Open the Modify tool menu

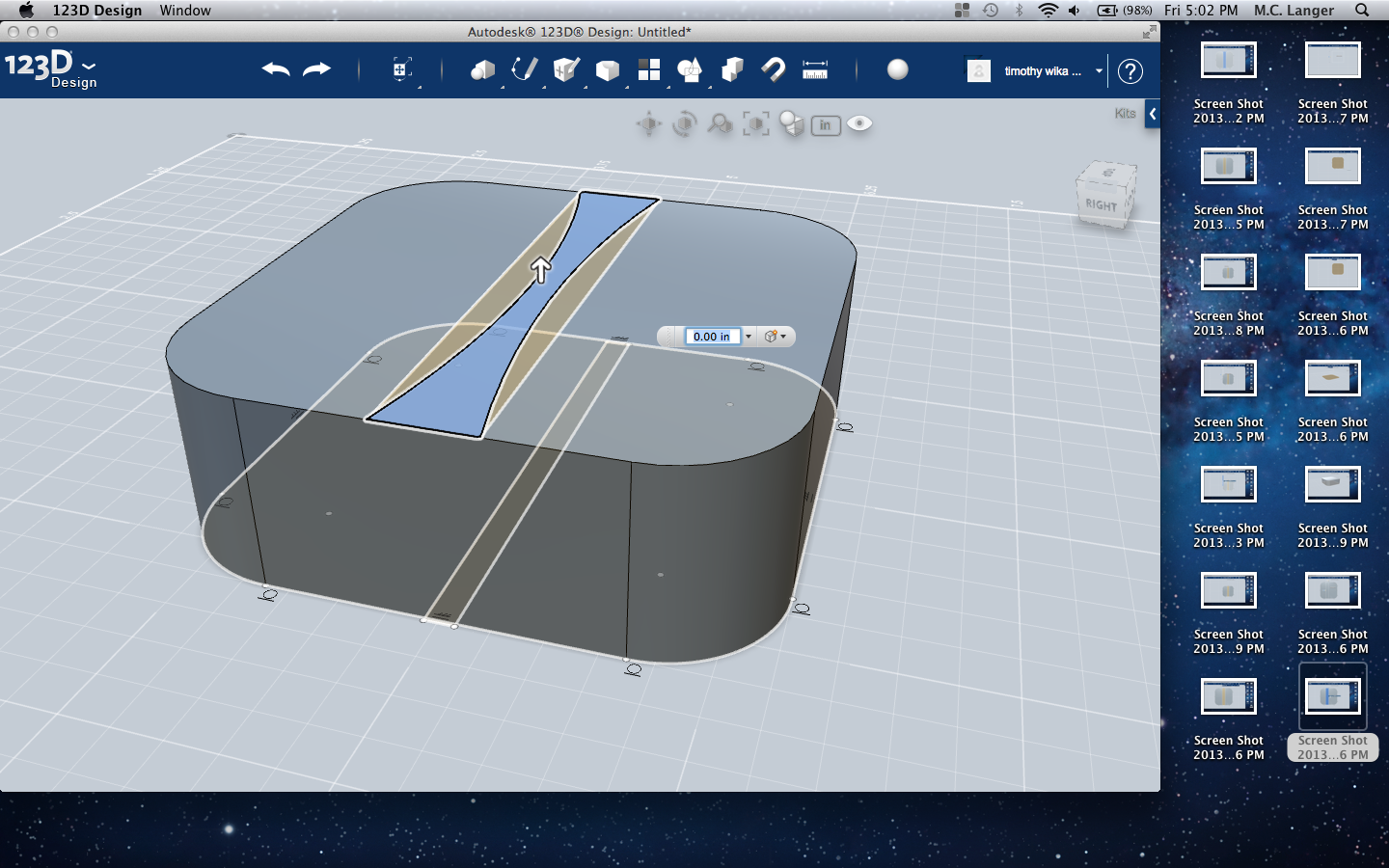(x=608, y=69)
